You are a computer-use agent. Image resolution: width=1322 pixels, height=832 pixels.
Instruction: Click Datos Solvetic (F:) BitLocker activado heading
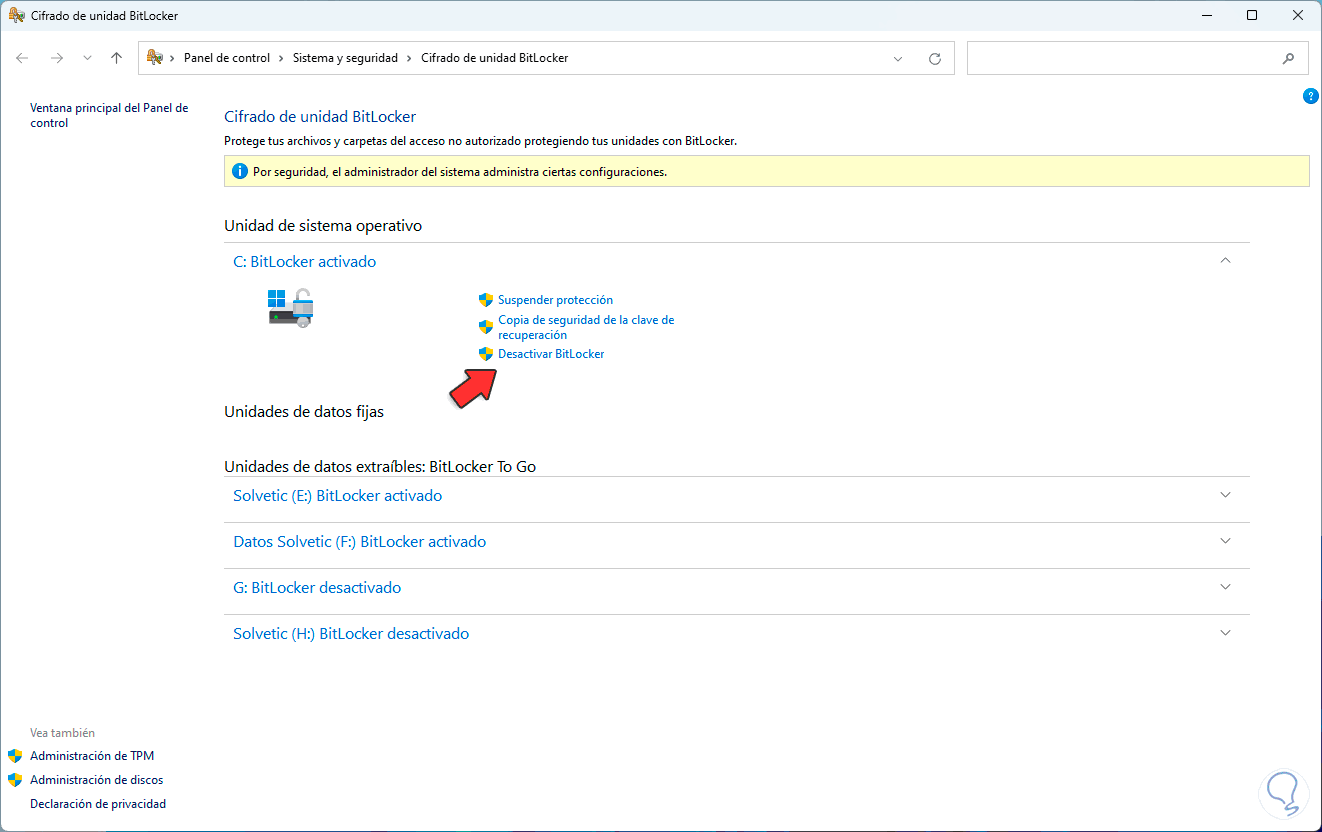[x=359, y=542]
